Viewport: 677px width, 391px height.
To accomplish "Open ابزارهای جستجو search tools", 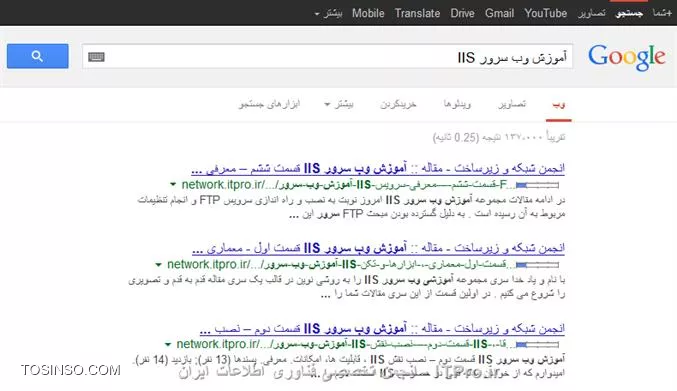I will point(269,104).
